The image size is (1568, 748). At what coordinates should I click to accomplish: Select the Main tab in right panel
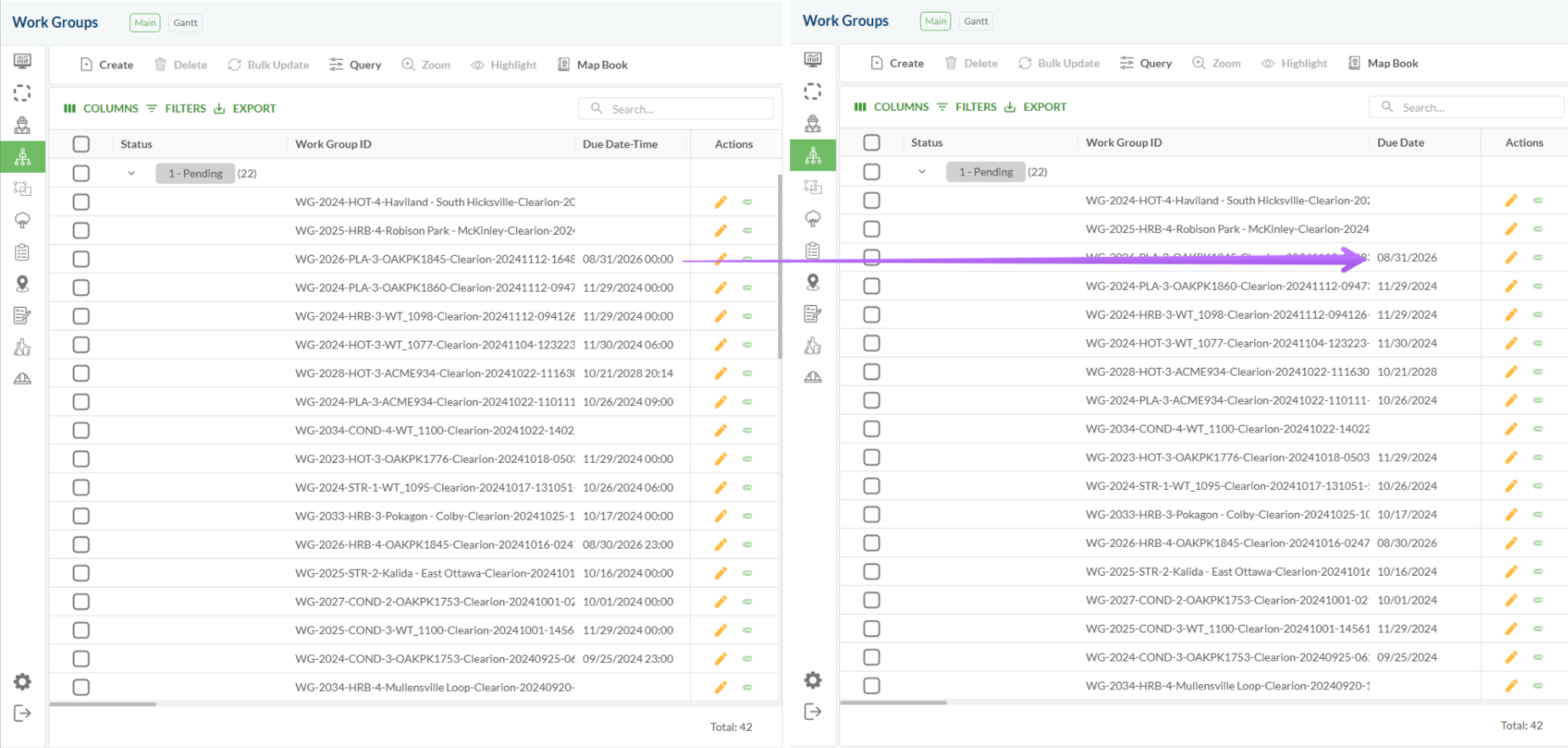pyautogui.click(x=935, y=21)
